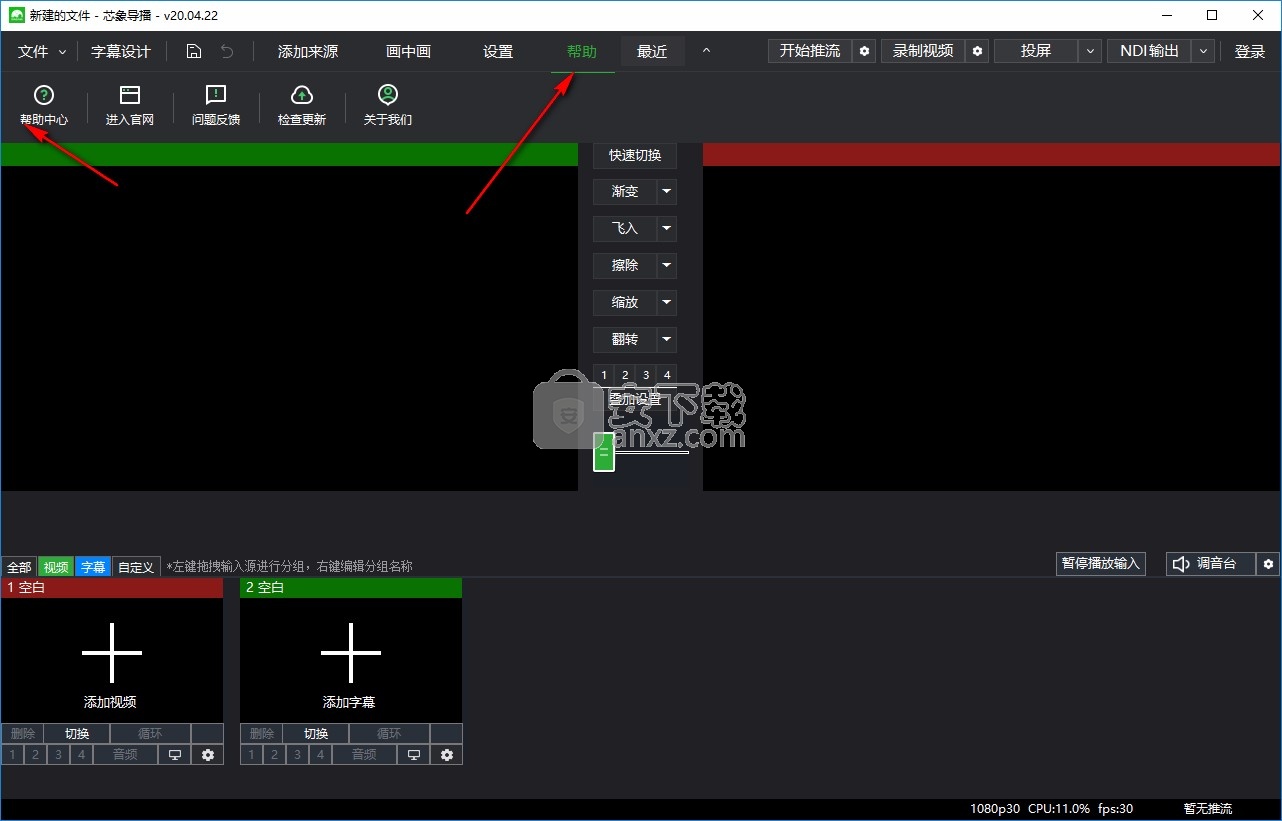Viewport: 1282px width, 821px height.
Task: Toggle 音频 audio on input 2
Action: click(364, 755)
